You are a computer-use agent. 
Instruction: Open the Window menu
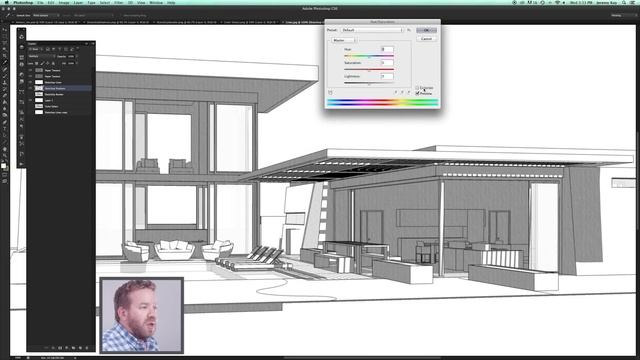(x=156, y=2)
